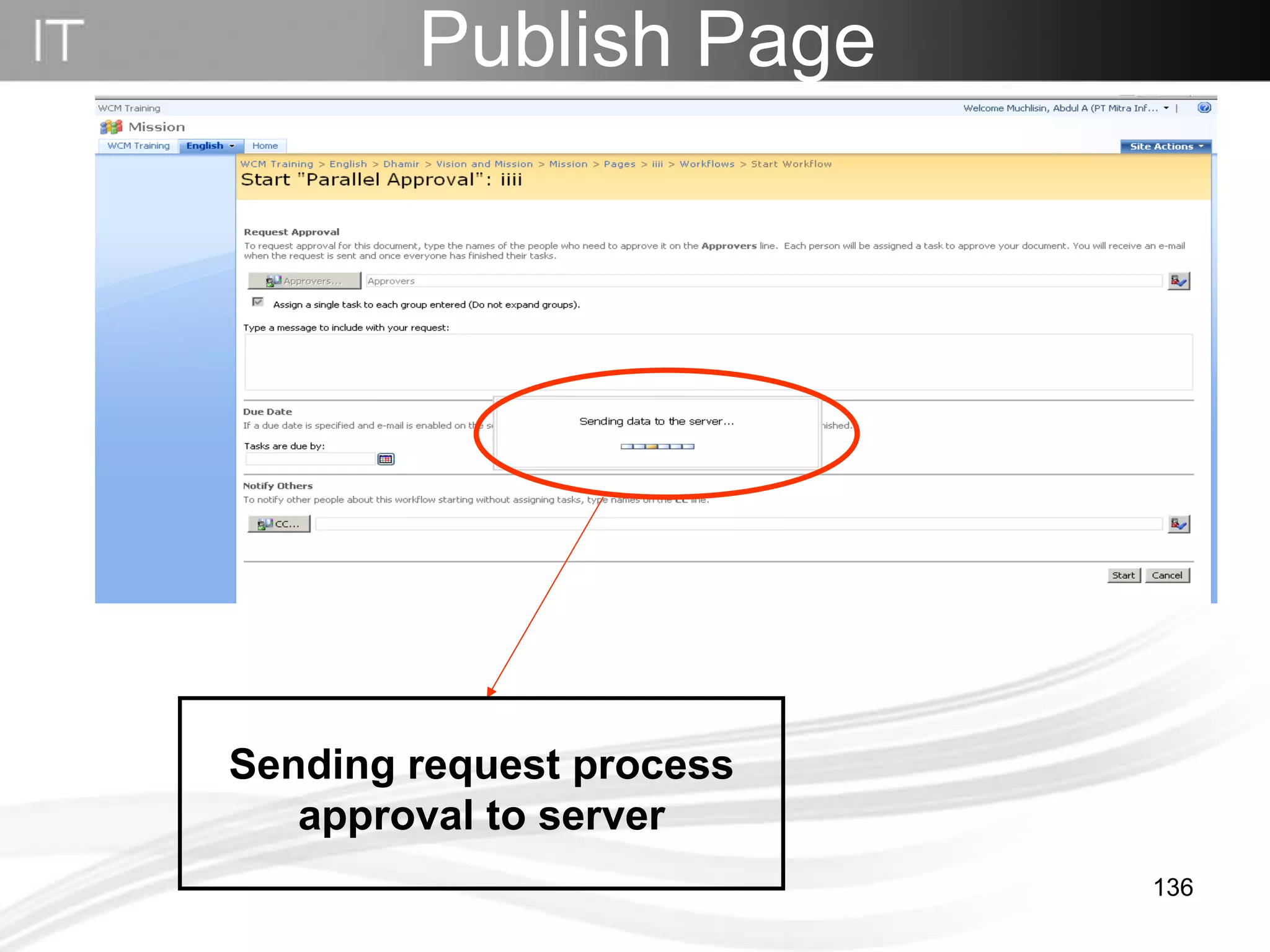Open iiii breadcrumb link
Screen dimensions: 1270x952
(x=657, y=164)
